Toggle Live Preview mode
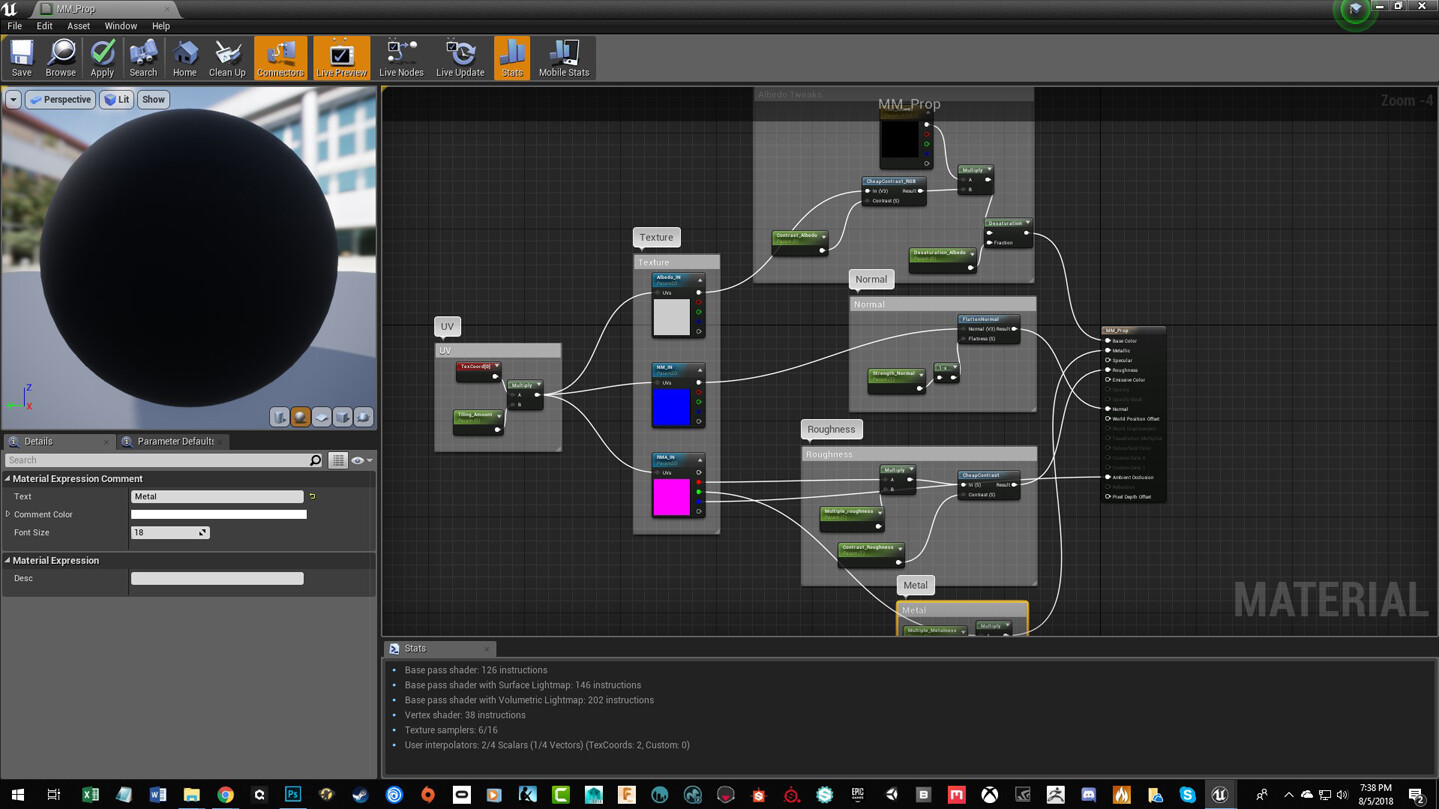1439x809 pixels. pyautogui.click(x=341, y=59)
